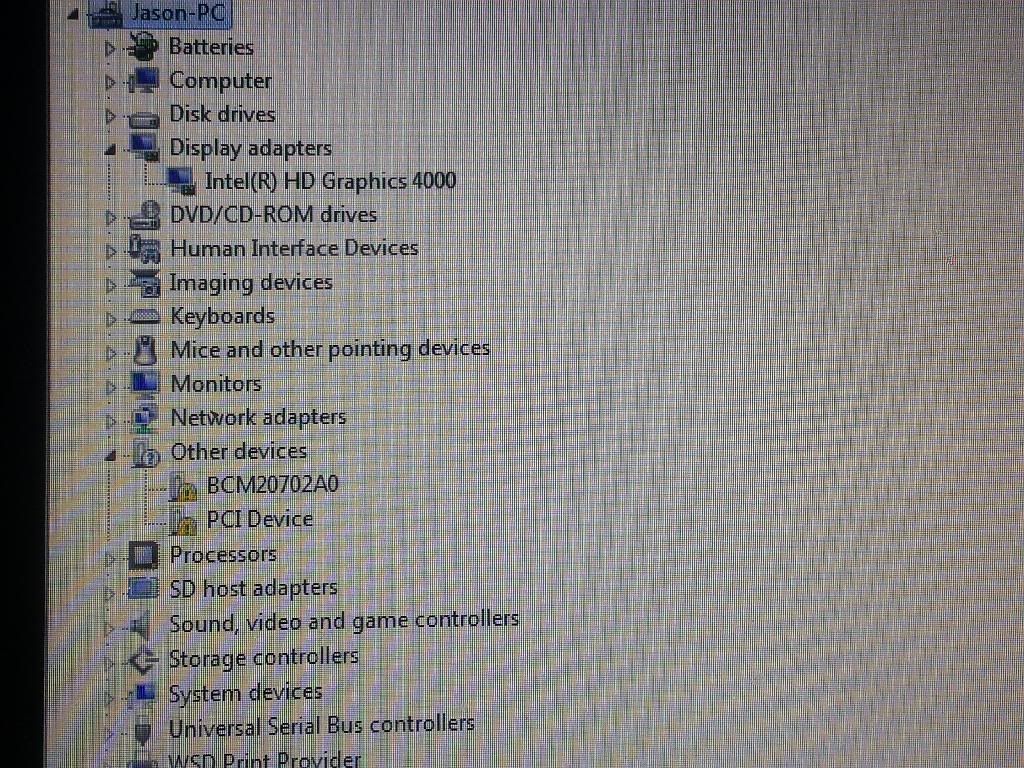1024x768 pixels.
Task: Expand the SD host adapters node
Action: click(110, 594)
